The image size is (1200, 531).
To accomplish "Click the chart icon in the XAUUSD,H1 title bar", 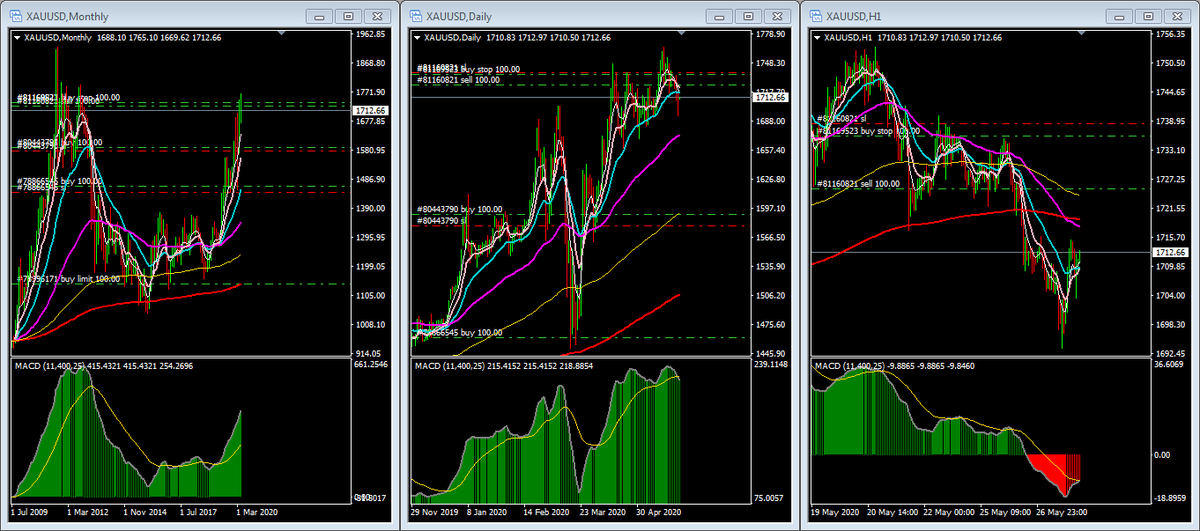I will (x=814, y=16).
